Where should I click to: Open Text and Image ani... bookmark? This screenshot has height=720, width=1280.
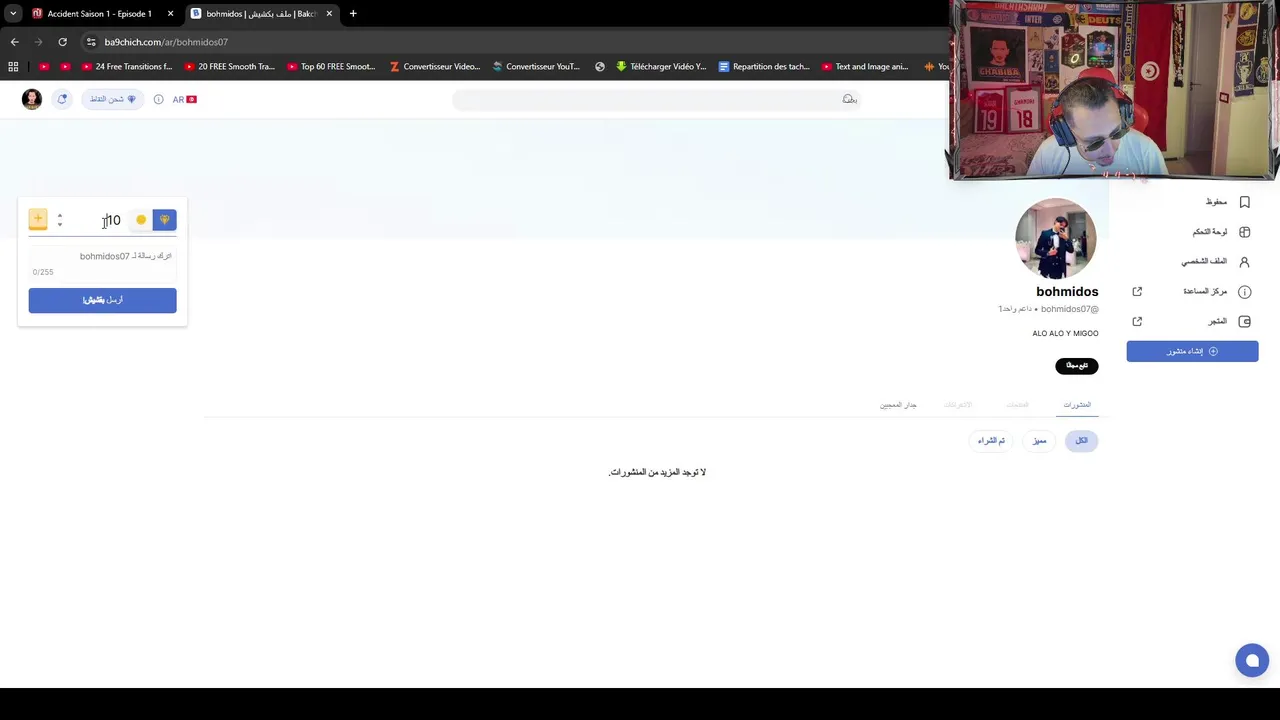[x=866, y=67]
